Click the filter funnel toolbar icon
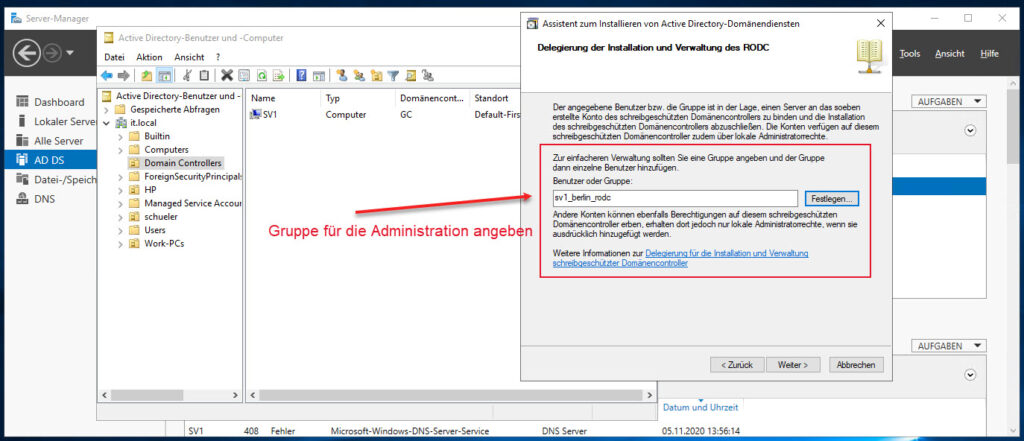Viewport: 1024px width, 441px height. point(393,76)
